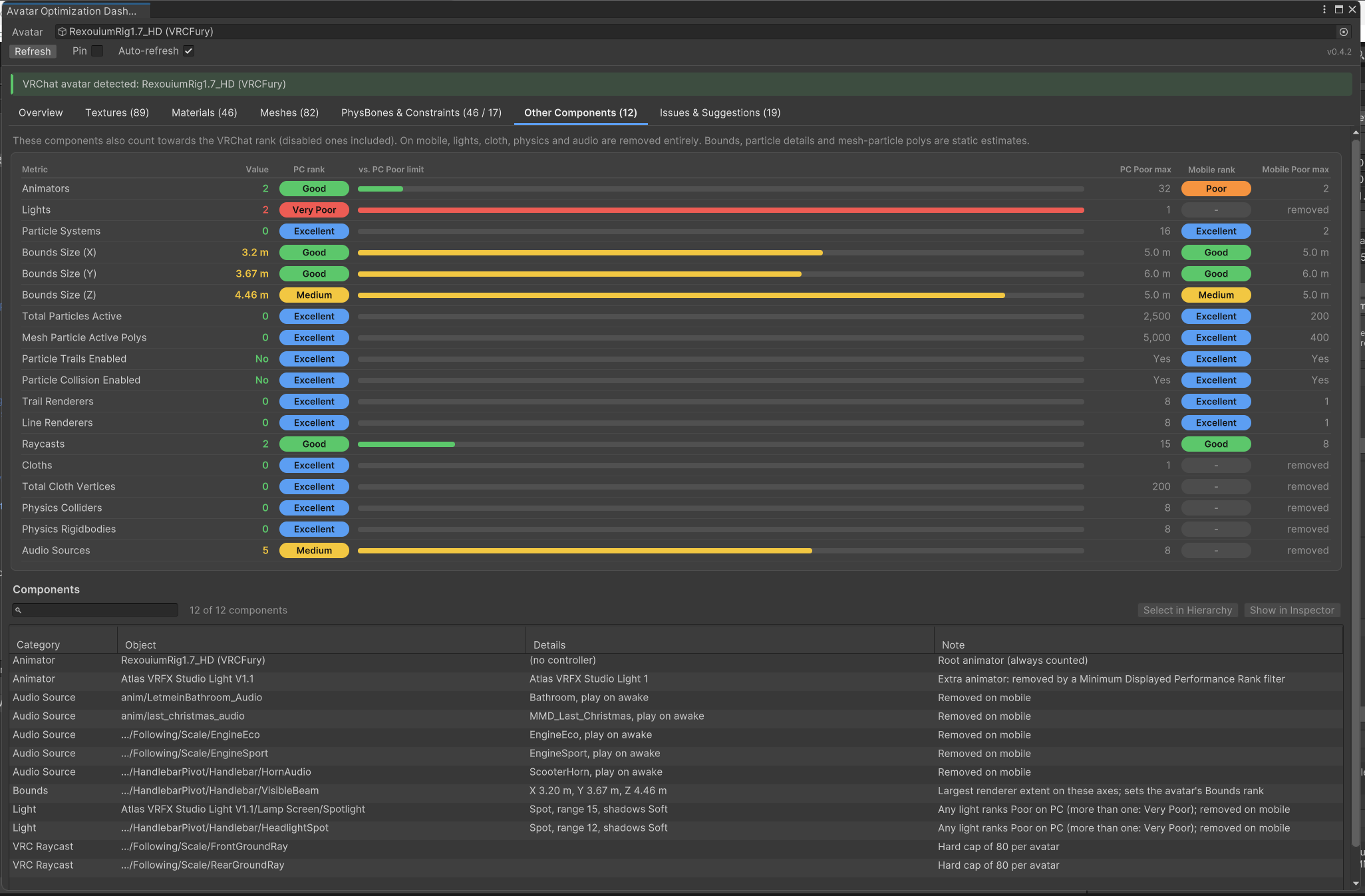Image resolution: width=1365 pixels, height=896 pixels.
Task: Click the Refresh button
Action: (33, 51)
